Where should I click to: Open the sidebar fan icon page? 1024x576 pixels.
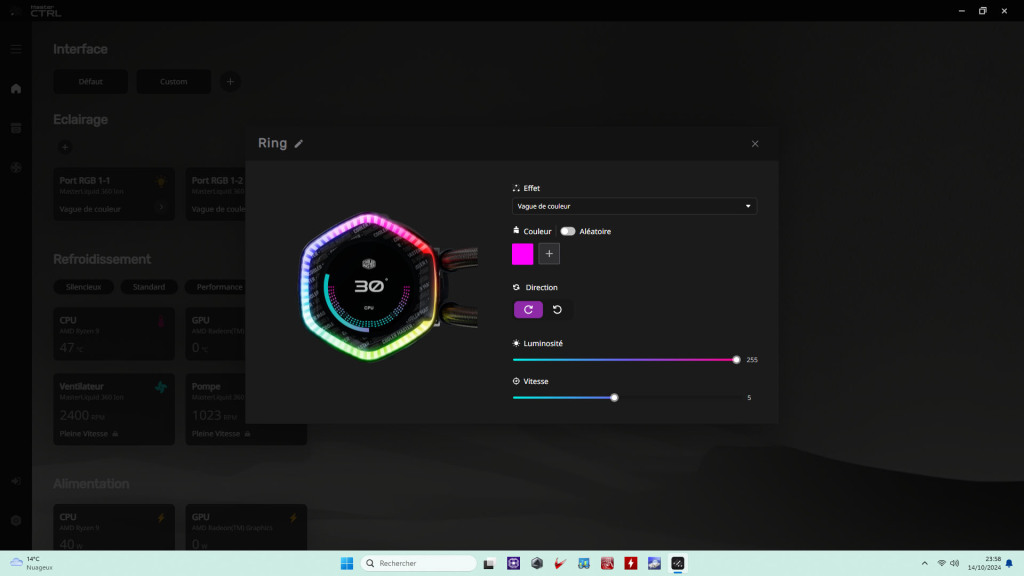pos(16,168)
